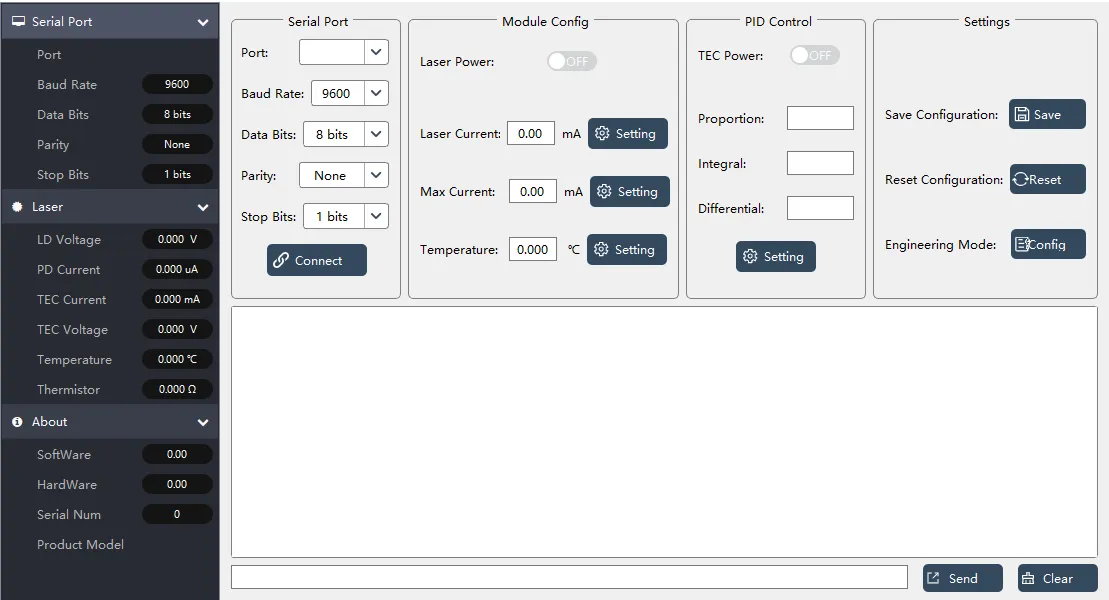Open the Baud Rate dropdown
This screenshot has width=1109, height=600.
[376, 93]
